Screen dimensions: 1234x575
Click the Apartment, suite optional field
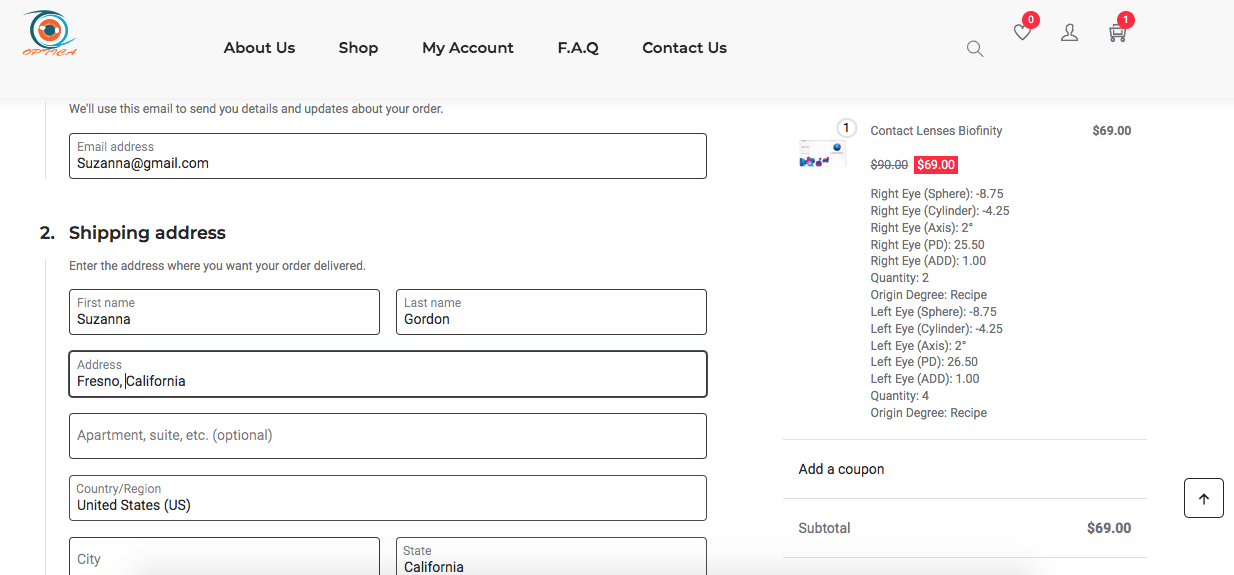point(387,436)
